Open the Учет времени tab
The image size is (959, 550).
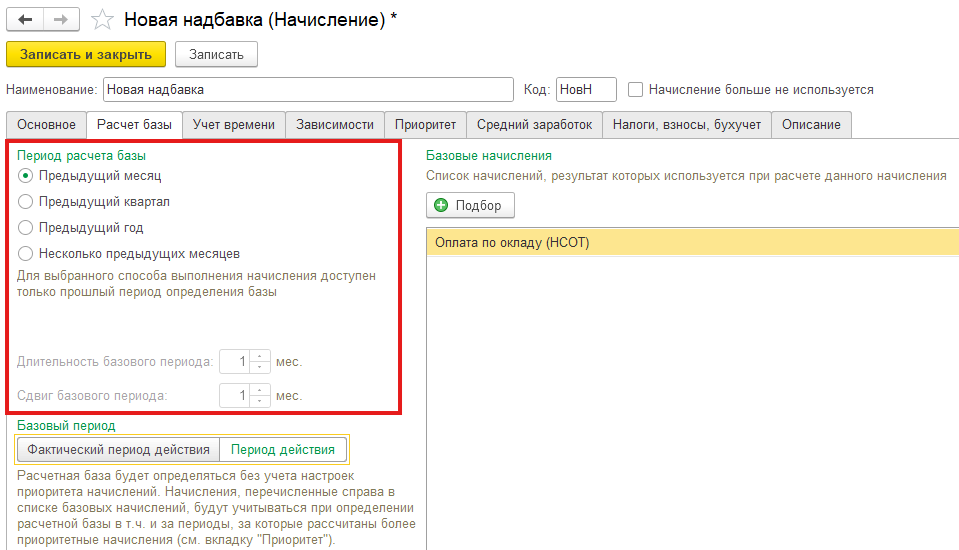coord(234,125)
